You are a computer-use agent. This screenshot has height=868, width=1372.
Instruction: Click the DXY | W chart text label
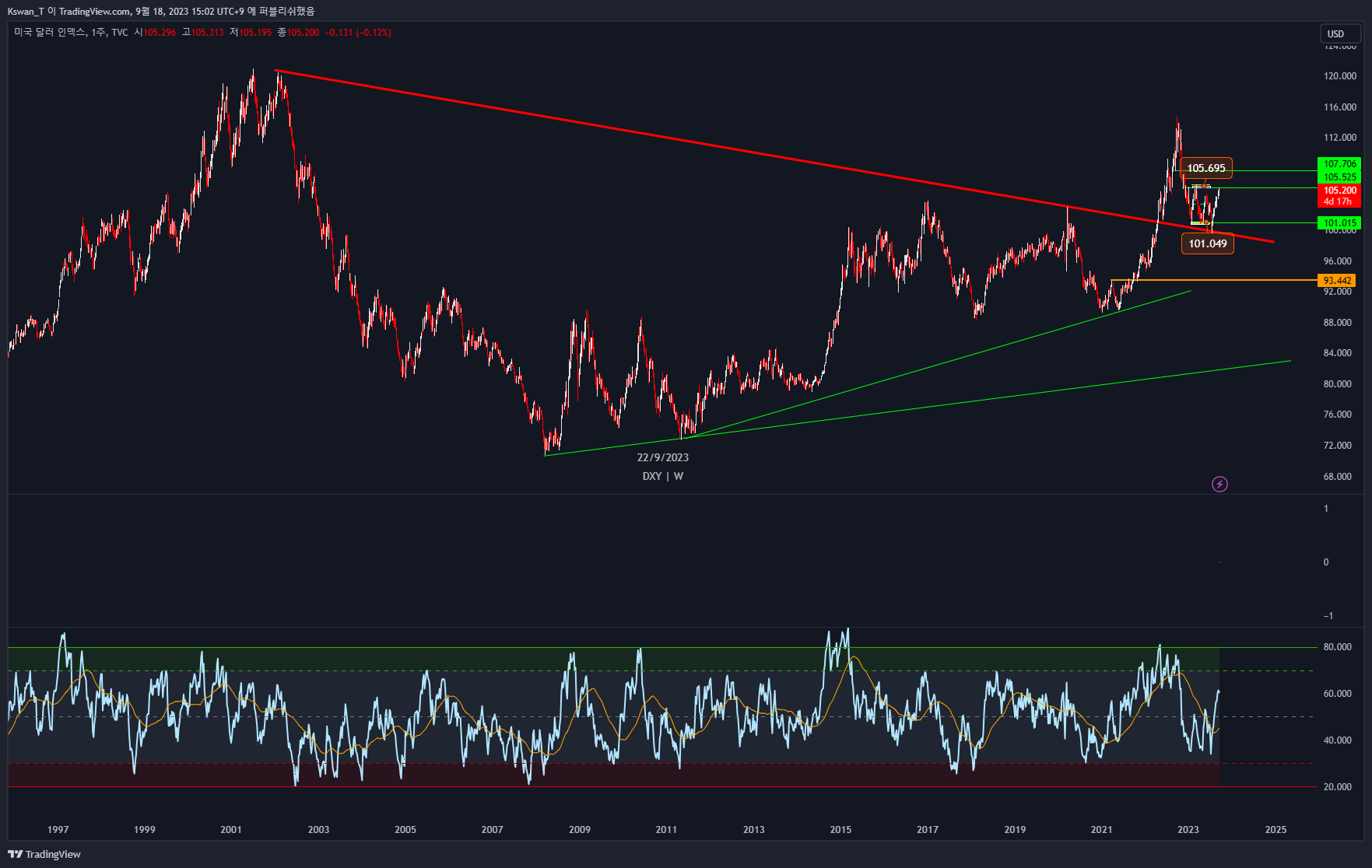click(663, 476)
